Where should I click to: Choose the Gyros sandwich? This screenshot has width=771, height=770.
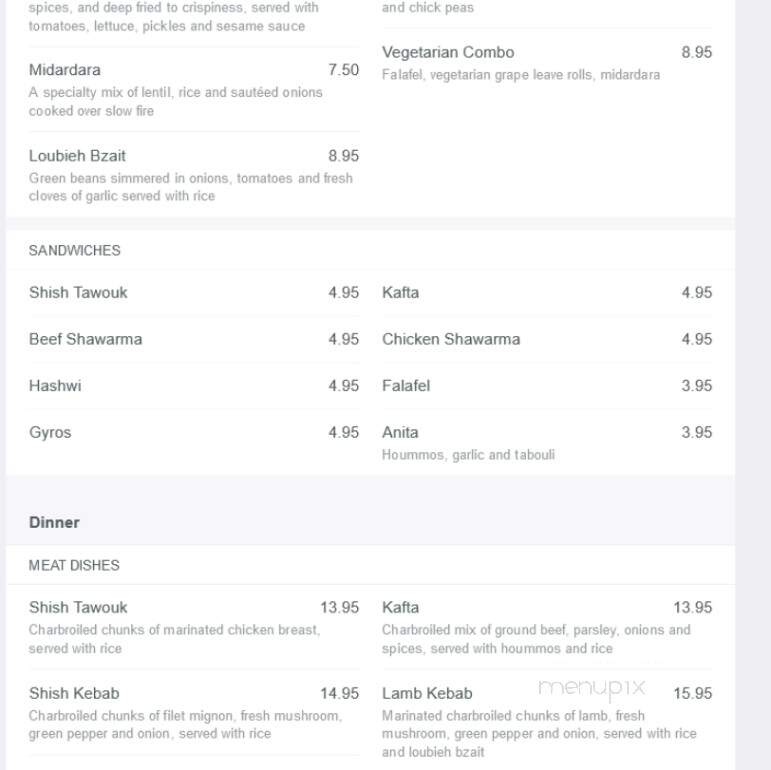(194, 433)
